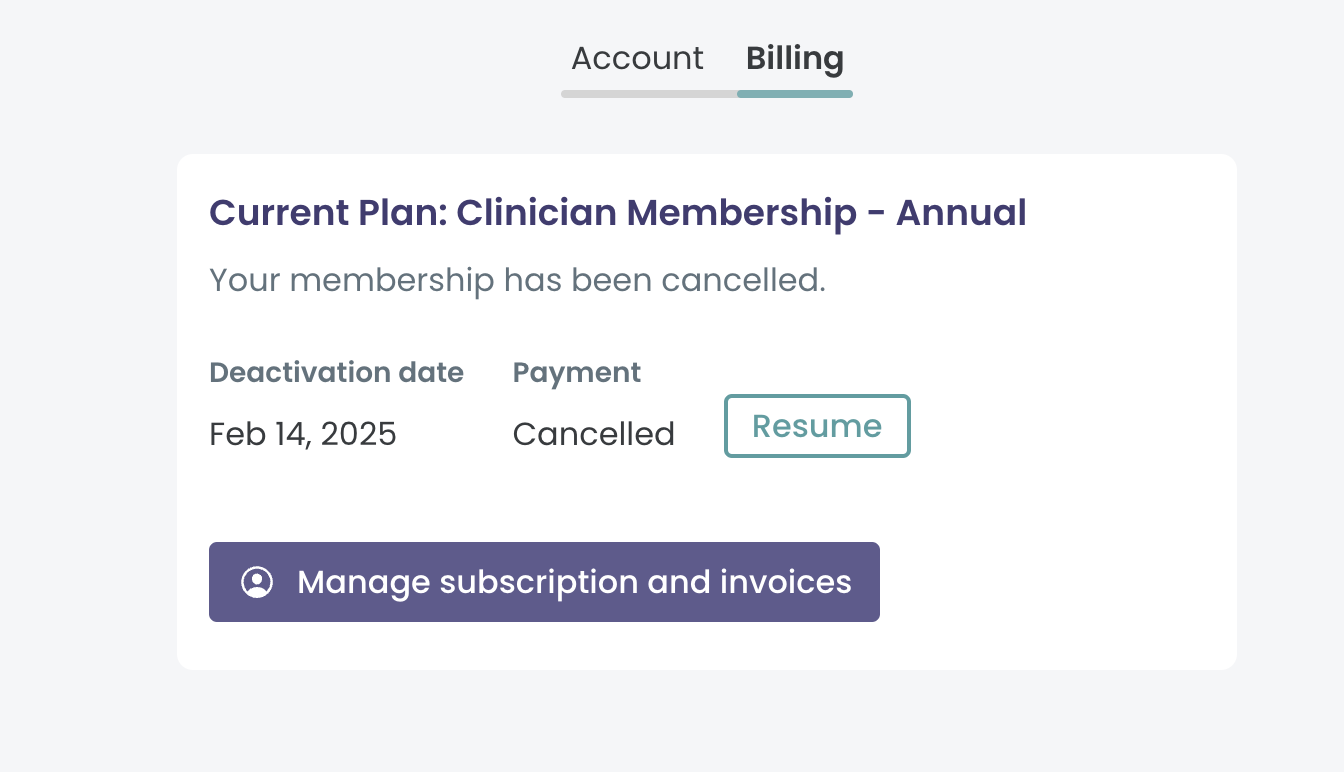
Task: Click the words Current Plan in heading
Action: (x=327, y=213)
